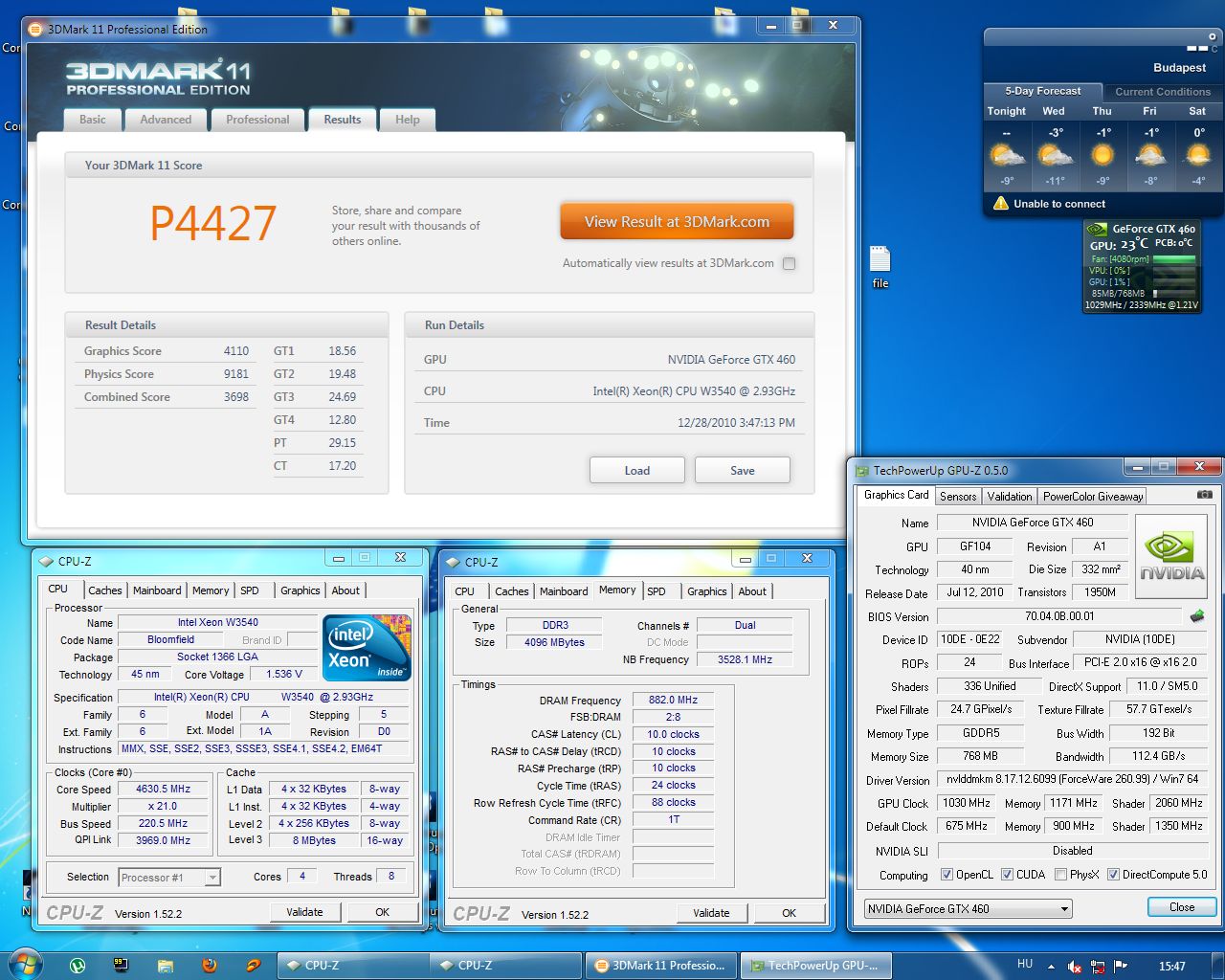Click the NVIDIA logo on GeForce gadget
Viewport: 1225px width, 980px height.
tap(1097, 229)
